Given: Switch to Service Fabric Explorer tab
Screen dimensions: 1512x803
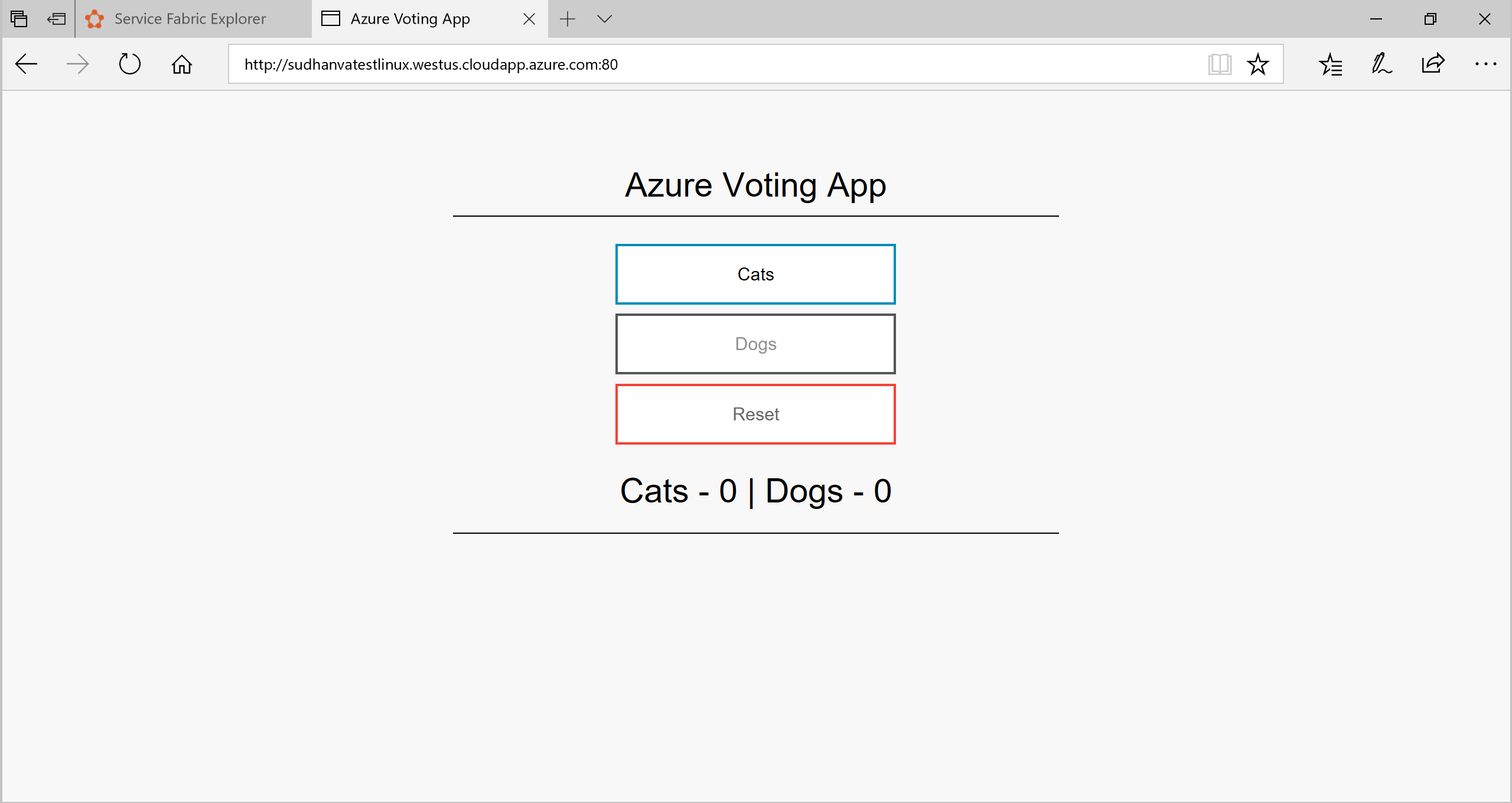Looking at the screenshot, I should click(x=191, y=19).
